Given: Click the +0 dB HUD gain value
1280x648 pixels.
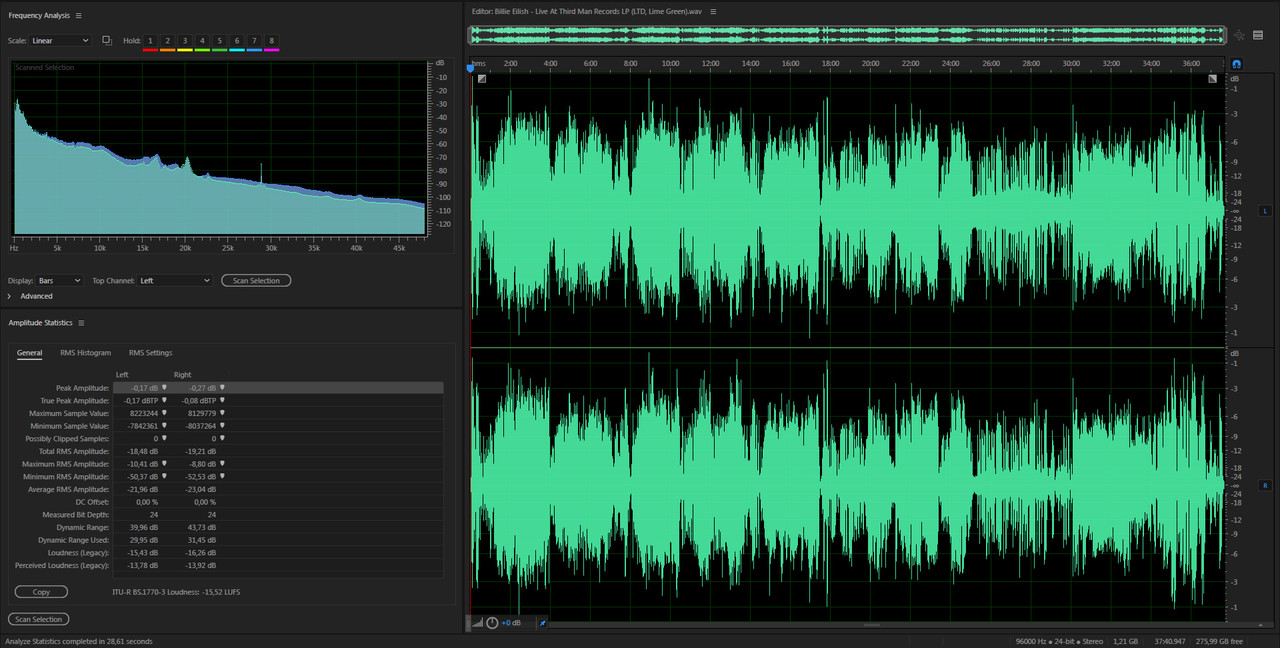Looking at the screenshot, I should pyautogui.click(x=511, y=623).
